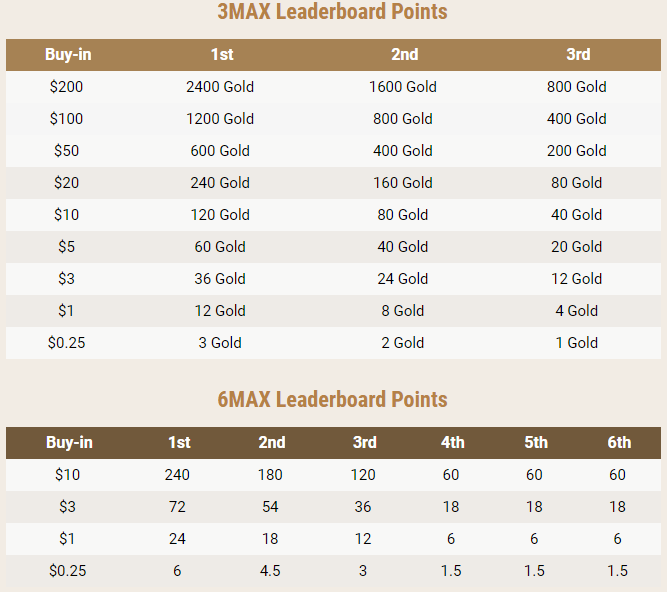The height and width of the screenshot is (592, 667).
Task: Click the "180" cell in the 6MAX table
Action: 270,475
